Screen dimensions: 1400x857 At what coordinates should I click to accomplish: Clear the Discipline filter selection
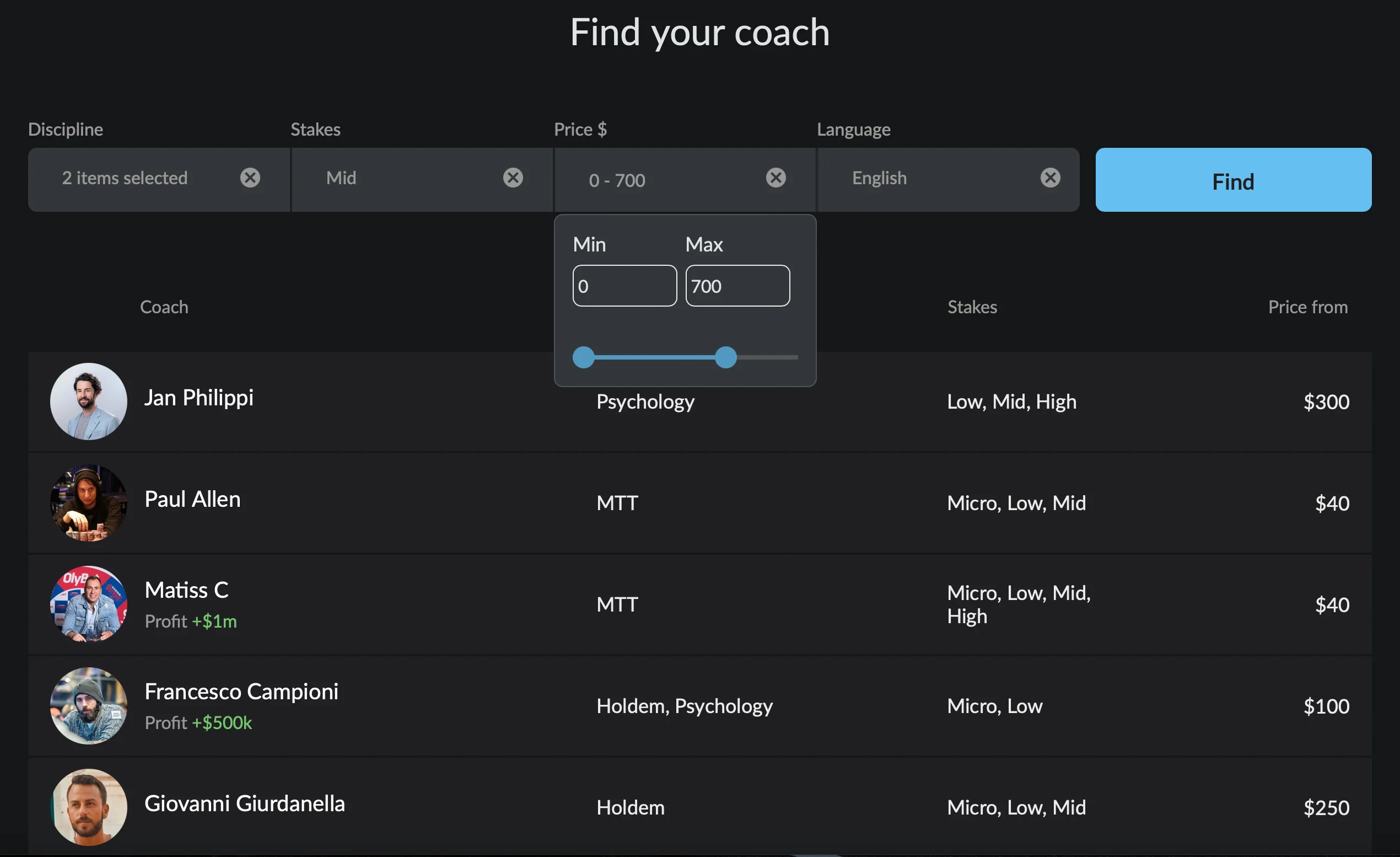pos(250,178)
